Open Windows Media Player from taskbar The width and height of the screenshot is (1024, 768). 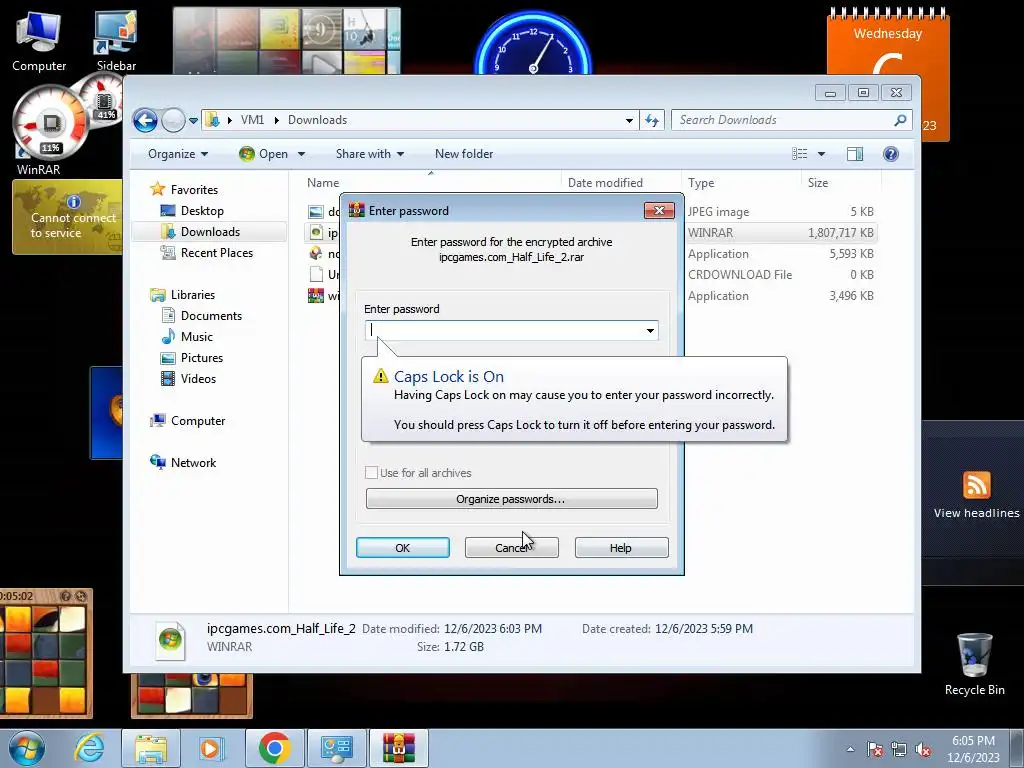(x=210, y=748)
